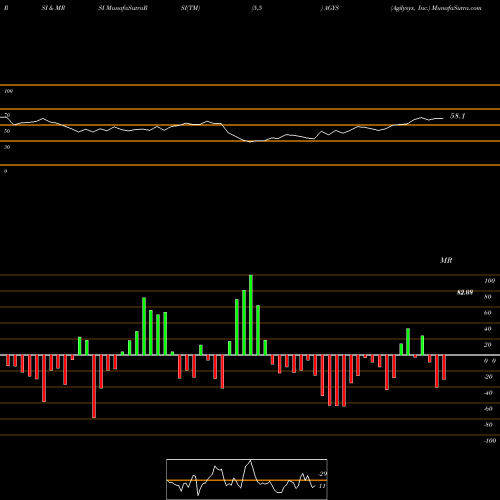Click the -100 label on the MR axis
This screenshot has height=500, width=500.
click(490, 441)
